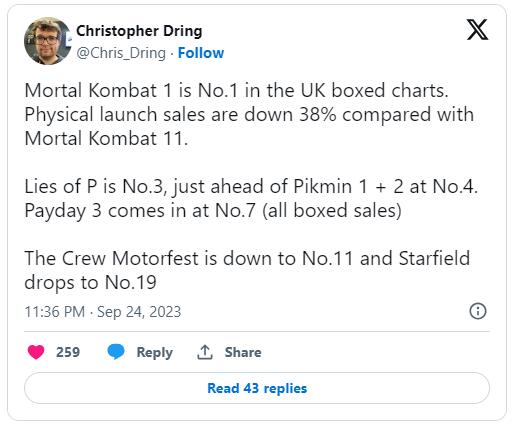
Task: Click the tweet info circle icon
Action: [478, 311]
